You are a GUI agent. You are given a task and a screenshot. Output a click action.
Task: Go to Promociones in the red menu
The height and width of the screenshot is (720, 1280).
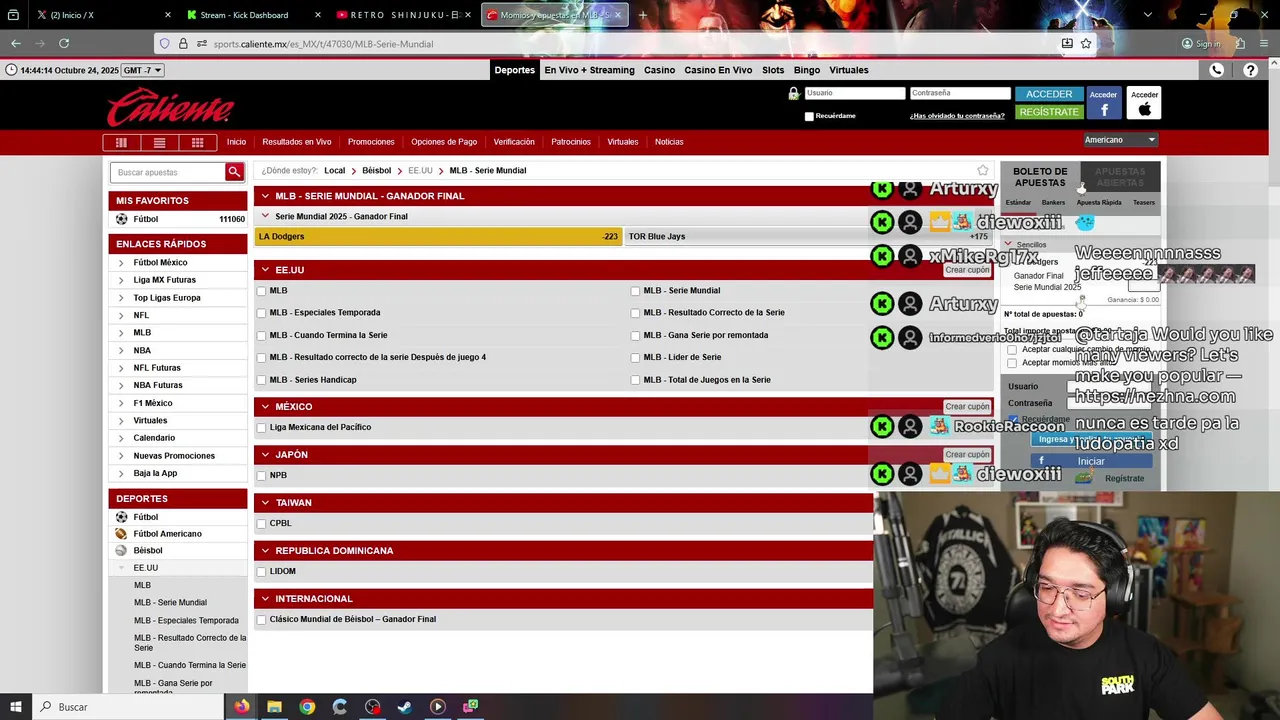371,142
